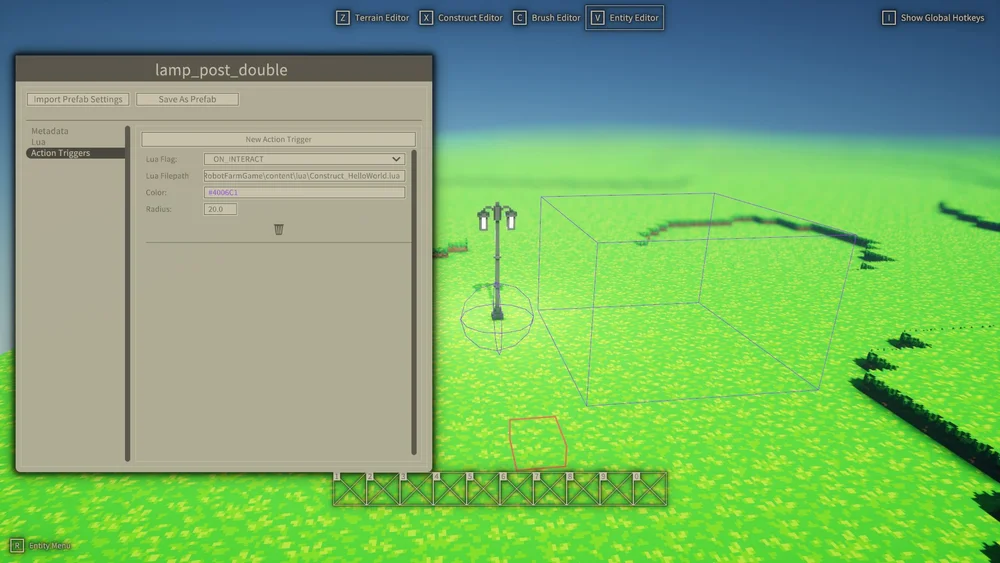Click the Lua Filepath input field
Viewport: 1000px width, 563px height.
(304, 175)
